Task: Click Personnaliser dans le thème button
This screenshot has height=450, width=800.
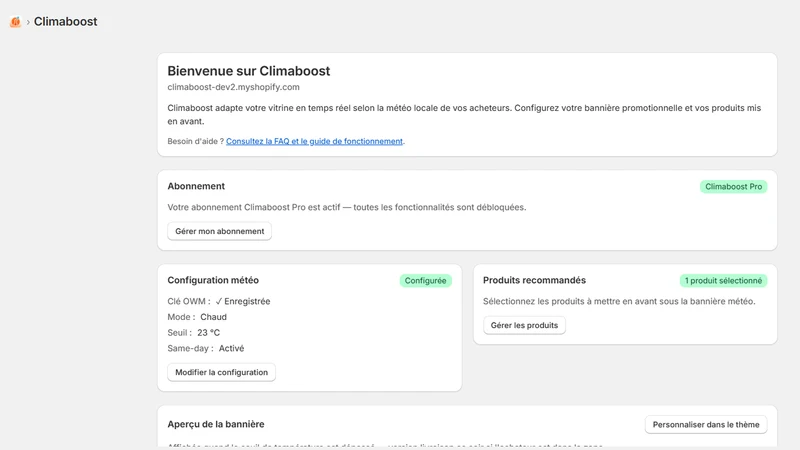Action: click(x=706, y=424)
